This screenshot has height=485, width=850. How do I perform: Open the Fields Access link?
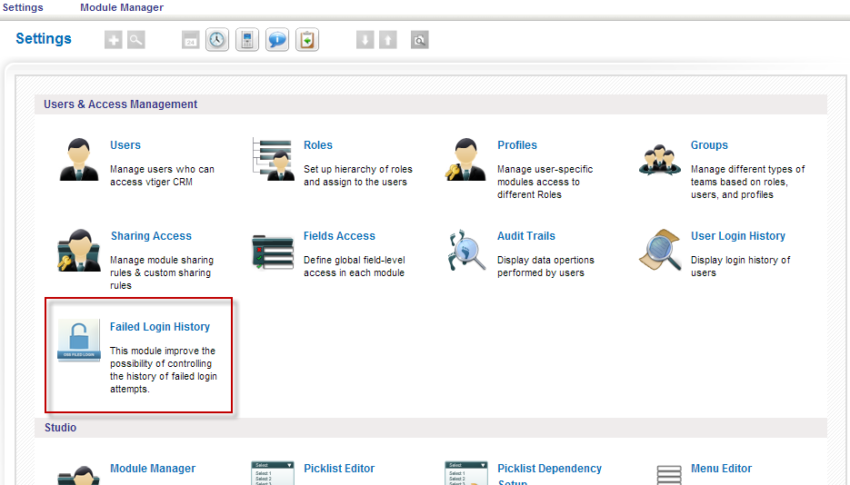tap(339, 236)
